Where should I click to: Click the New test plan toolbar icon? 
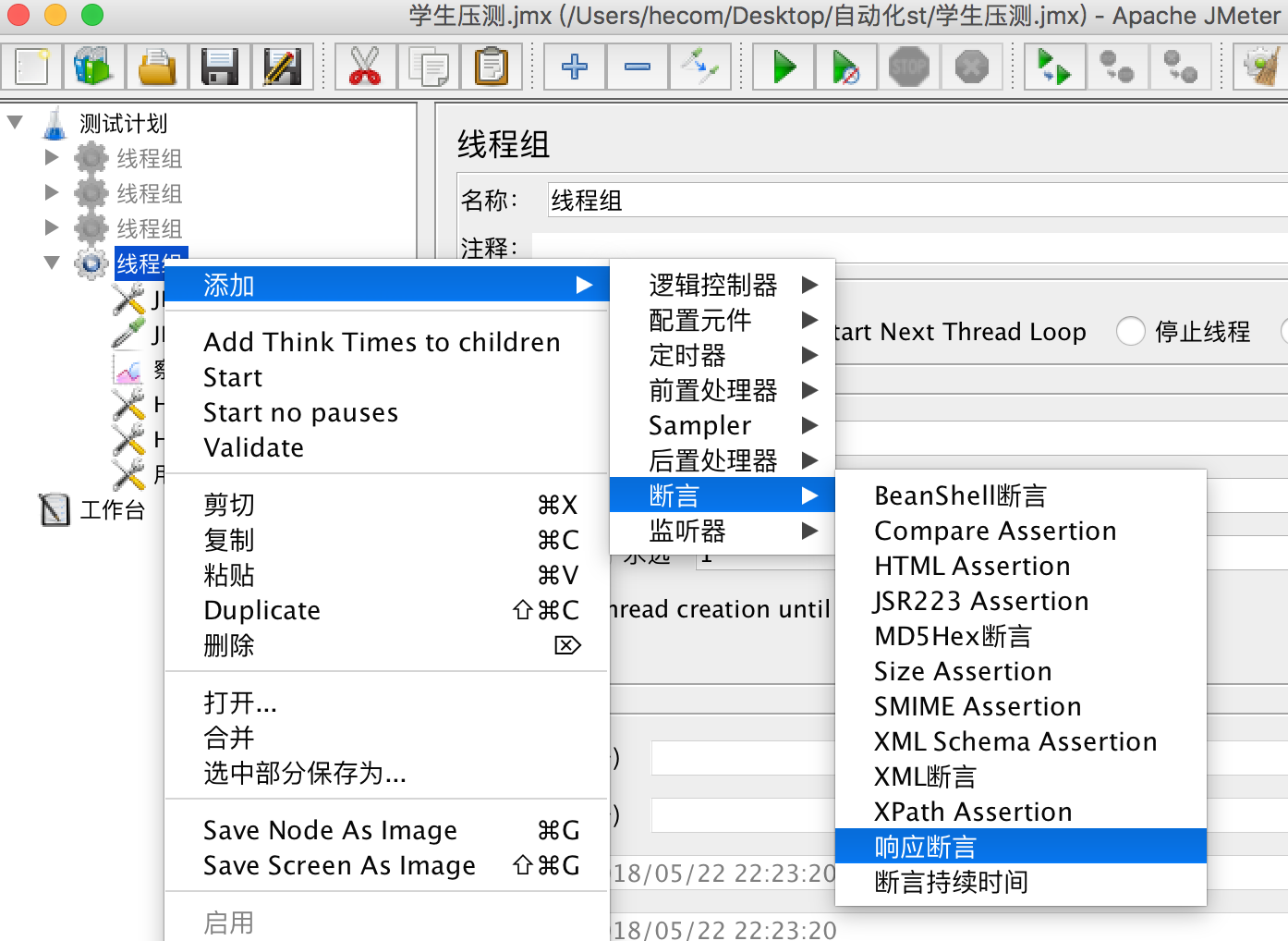[31, 67]
